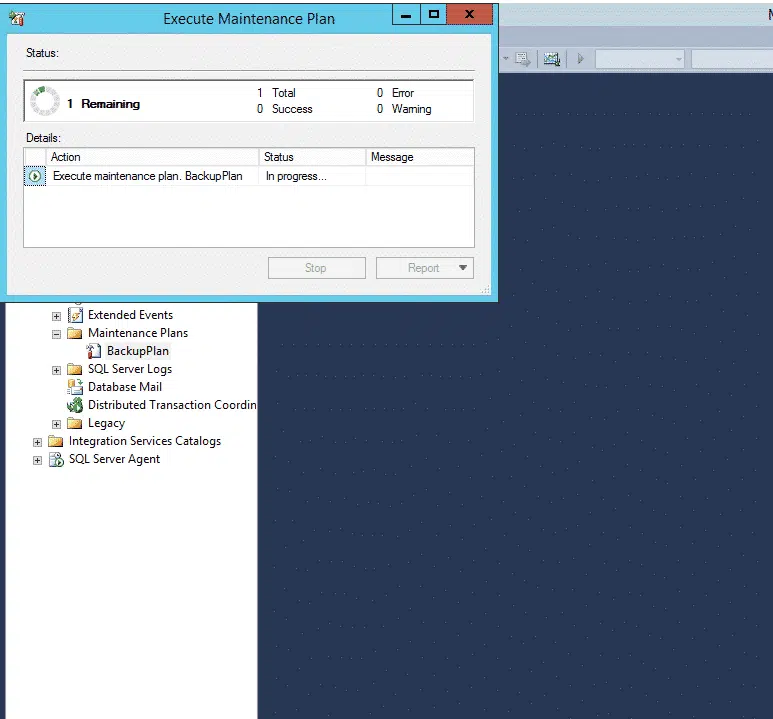Click the Report button

(x=424, y=268)
